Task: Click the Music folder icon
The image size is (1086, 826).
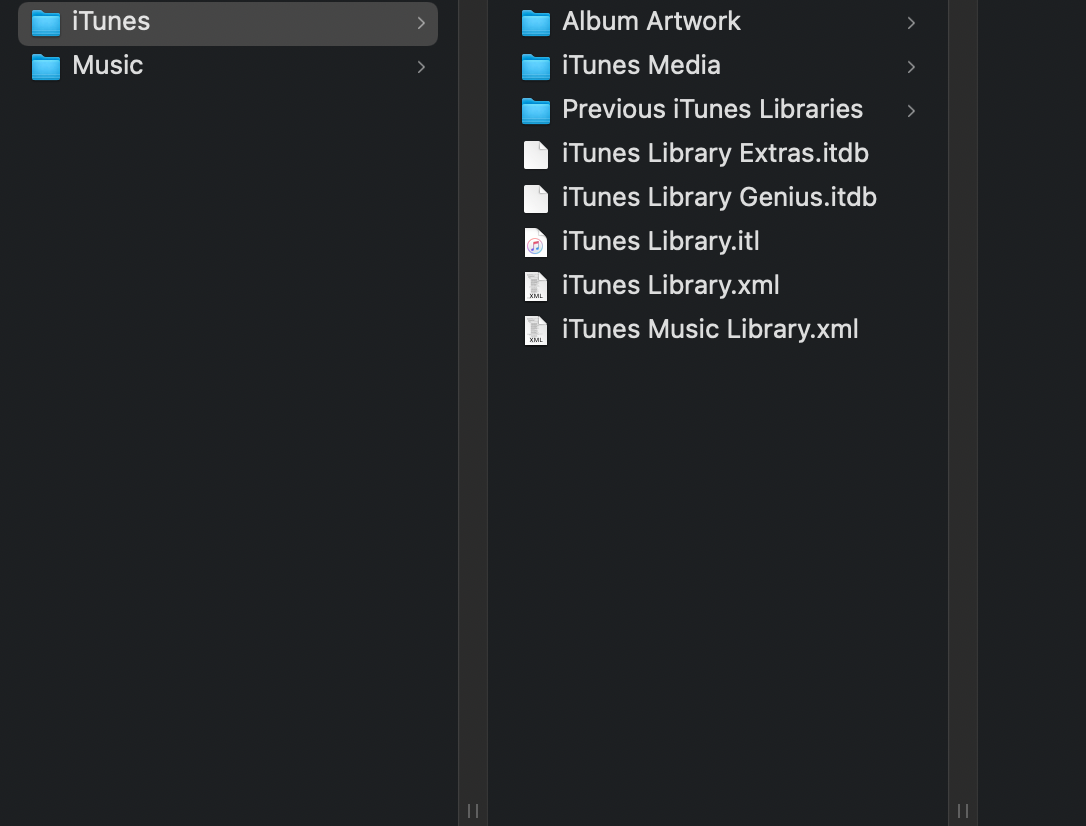Action: click(46, 67)
